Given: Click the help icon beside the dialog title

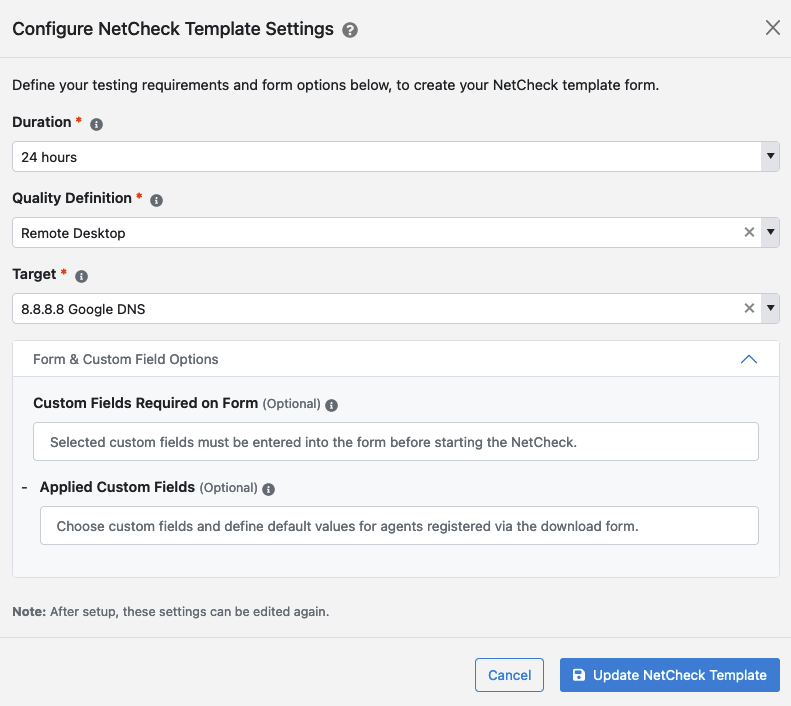Looking at the screenshot, I should [350, 30].
